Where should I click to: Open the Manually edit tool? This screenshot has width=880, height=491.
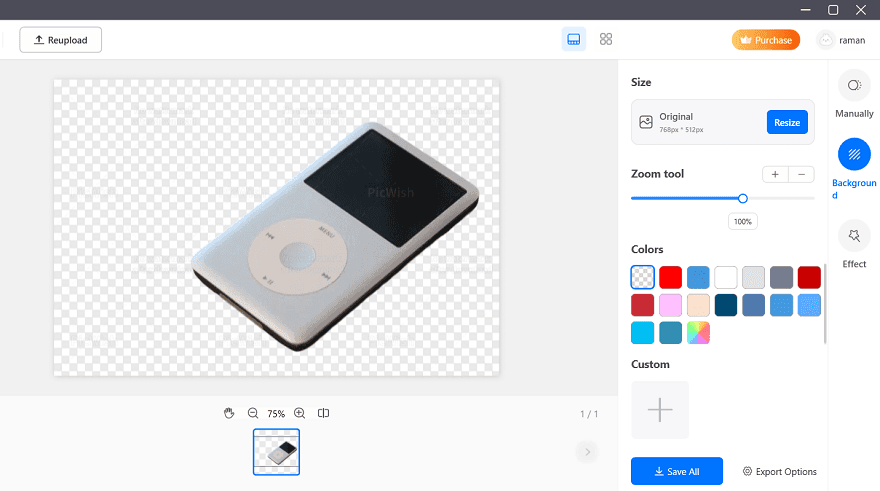coord(854,95)
